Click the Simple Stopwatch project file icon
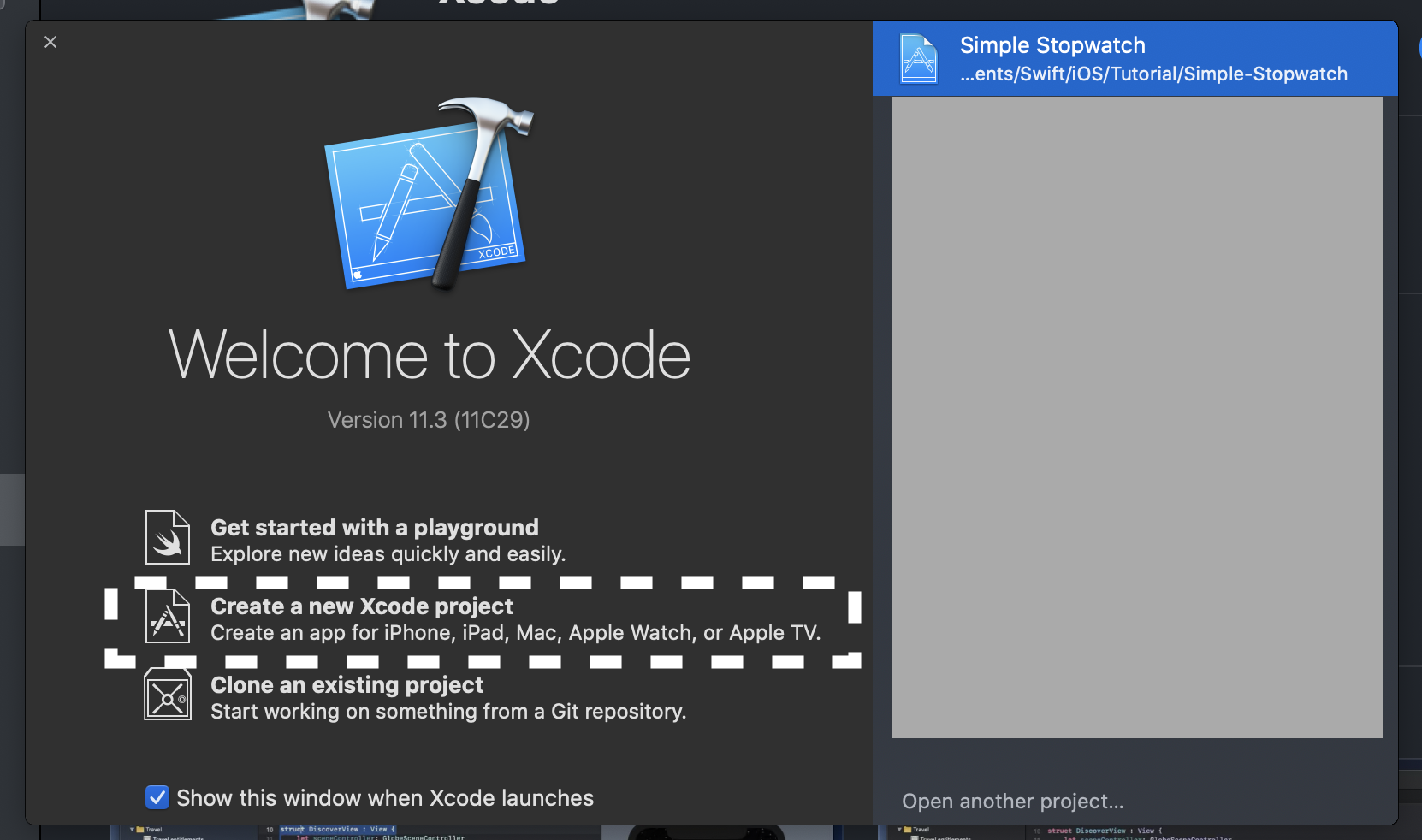This screenshot has height=840, width=1422. coord(919,59)
